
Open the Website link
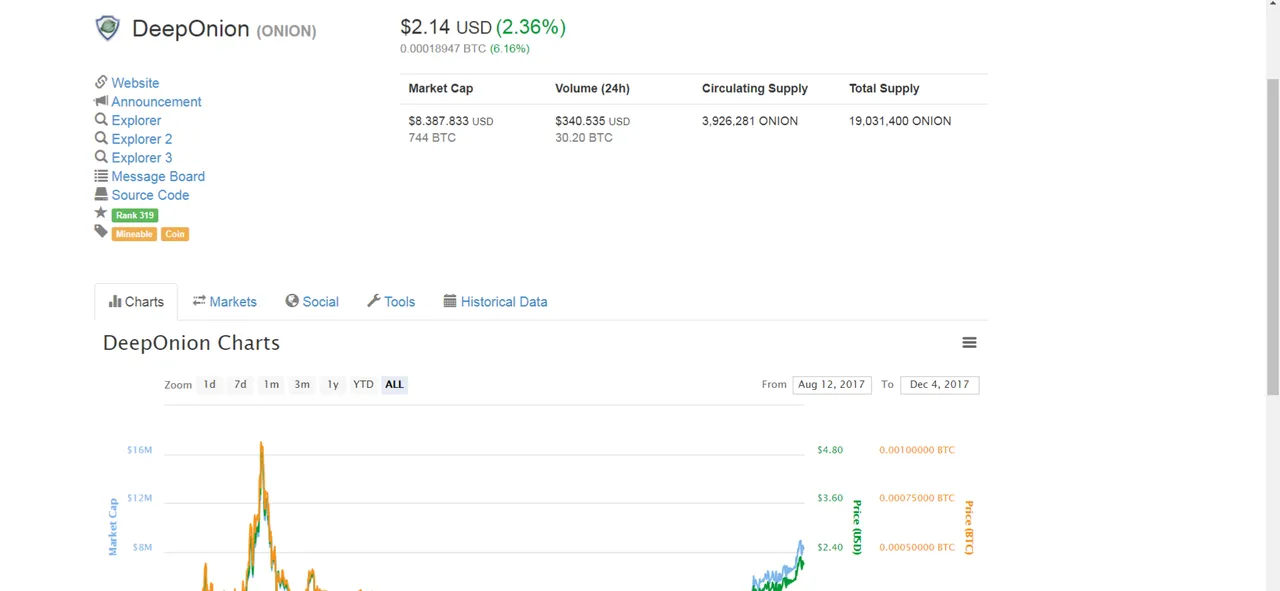tap(135, 83)
